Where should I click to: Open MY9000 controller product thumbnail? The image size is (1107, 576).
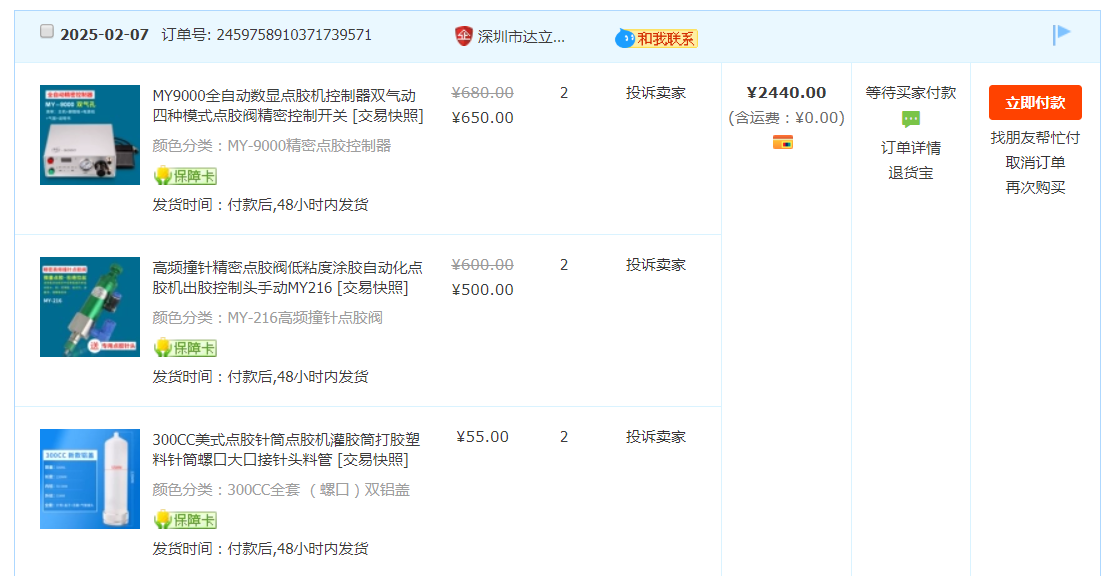[x=90, y=135]
